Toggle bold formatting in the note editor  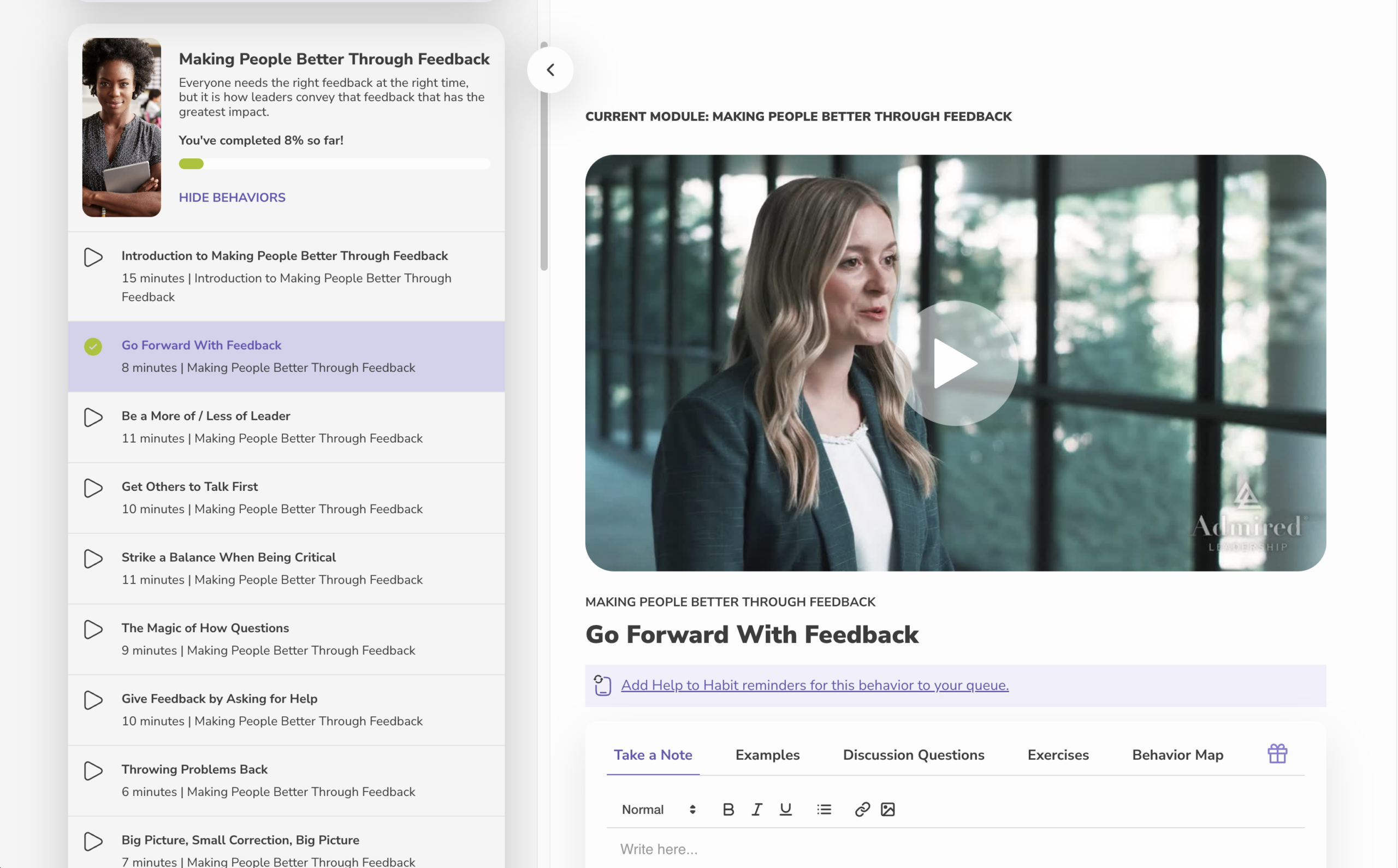[x=728, y=810]
